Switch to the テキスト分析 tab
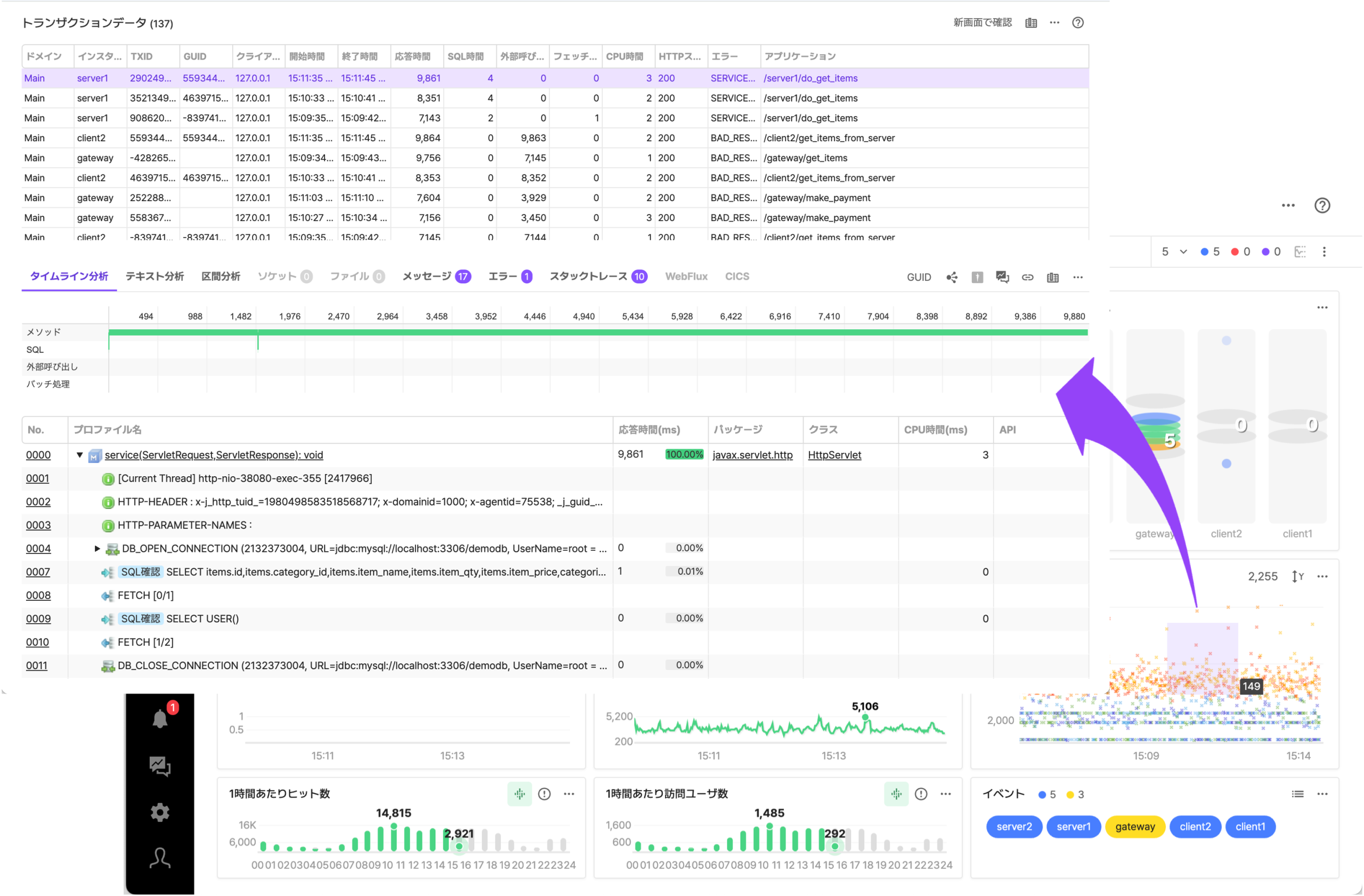 155,276
